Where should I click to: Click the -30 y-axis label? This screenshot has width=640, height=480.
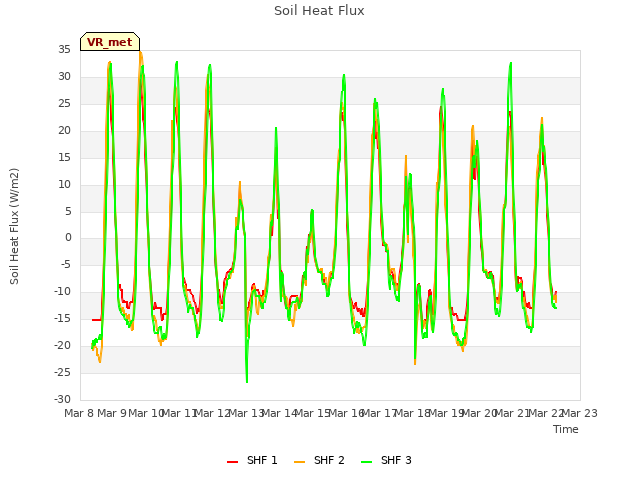click(62, 399)
